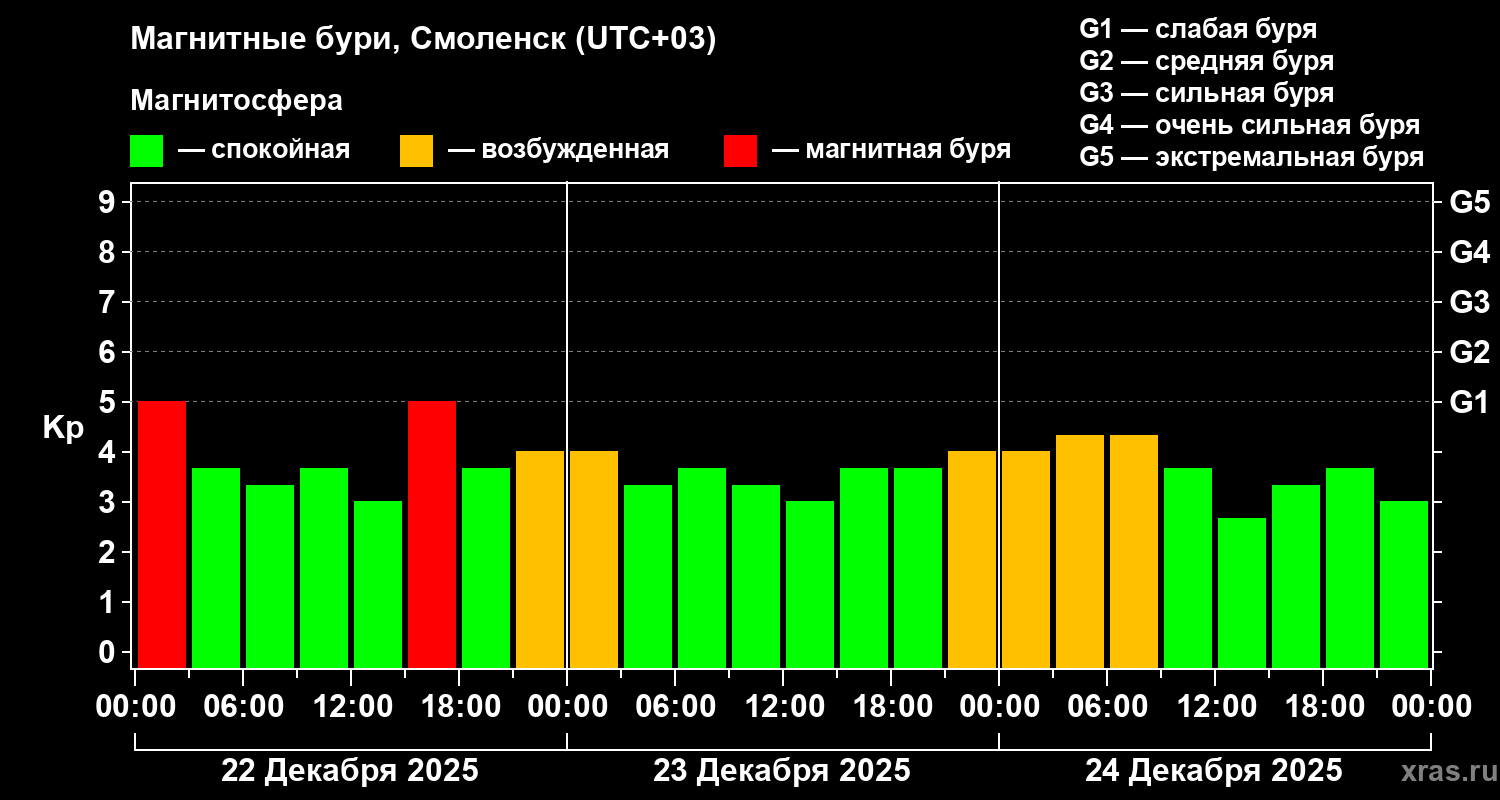Click the green 06:00–09:00 bar on 23 Декабря
1500x800 pixels.
702,567
